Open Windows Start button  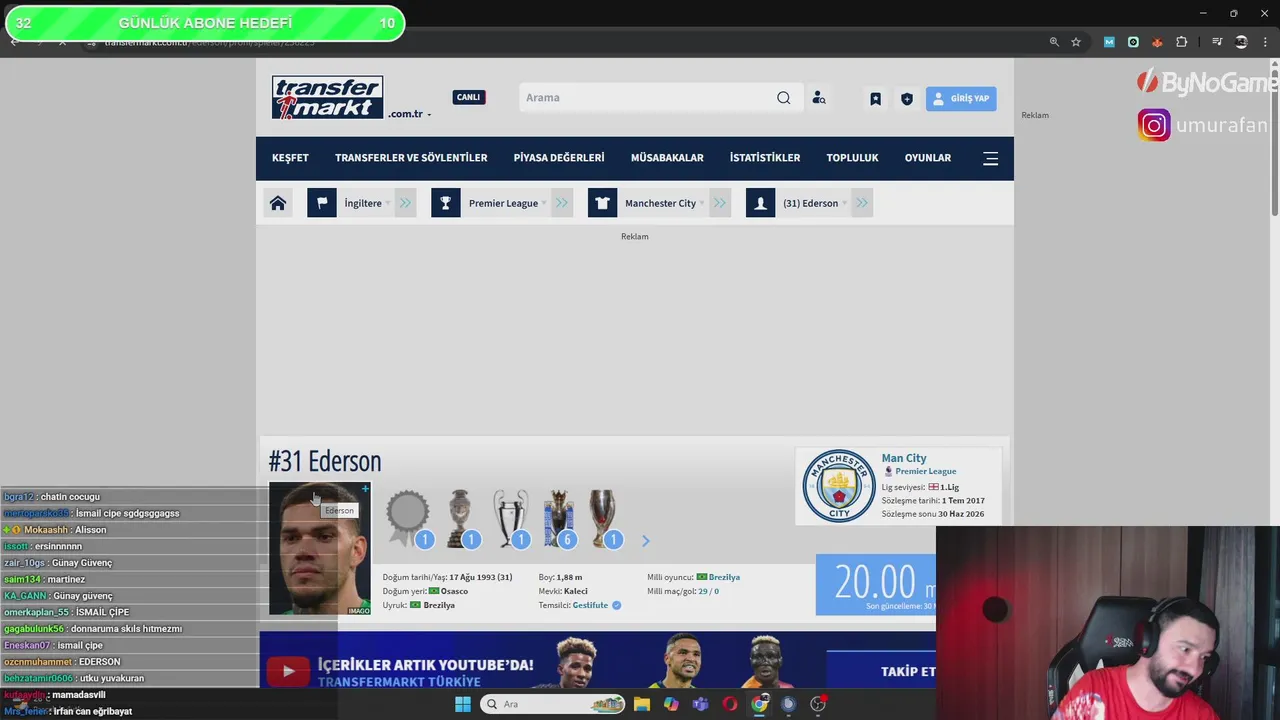[463, 704]
